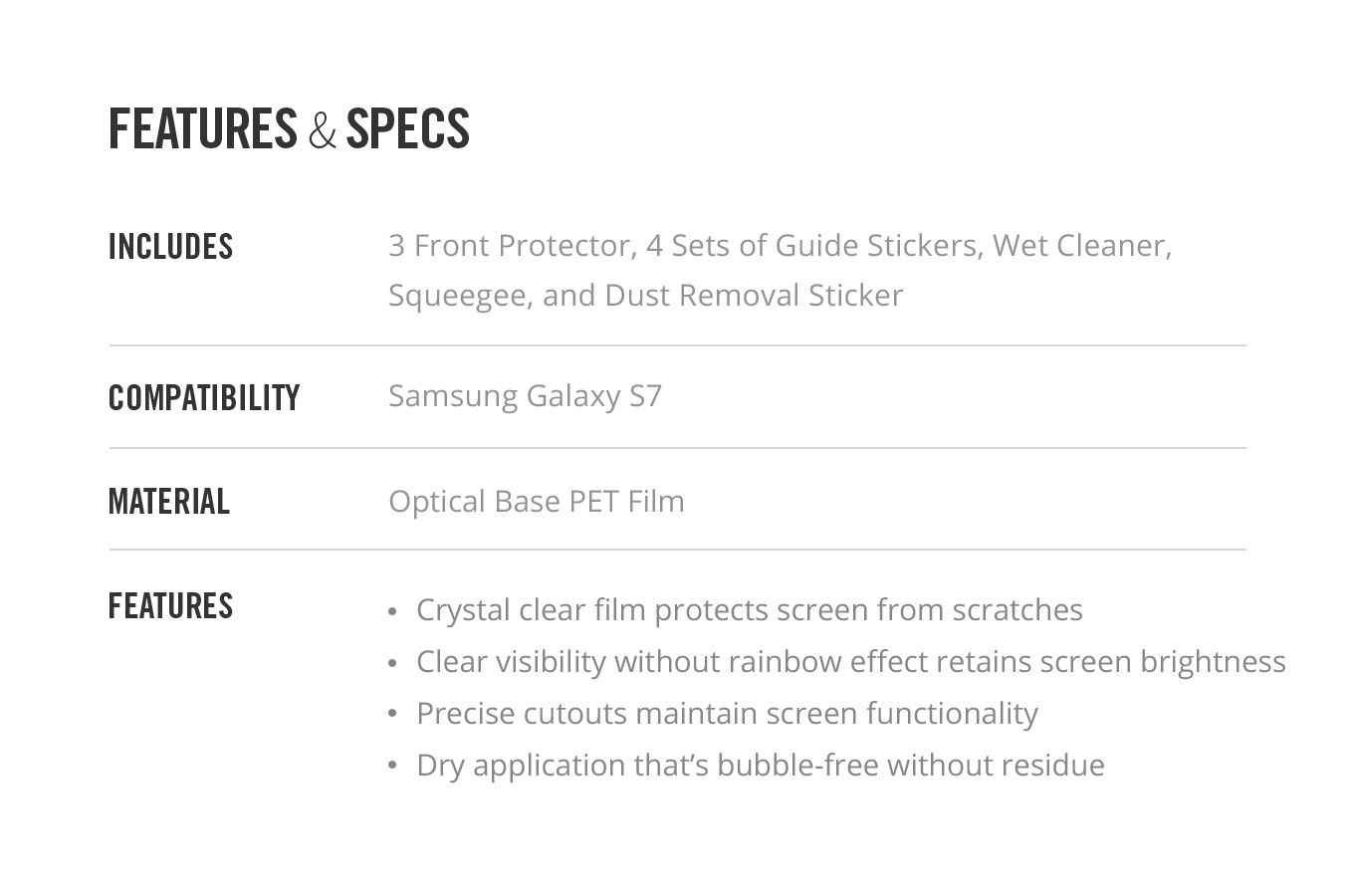The width and height of the screenshot is (1354, 896).
Task: Click 'Wet Cleaner' in includes text
Action: click(x=1082, y=246)
